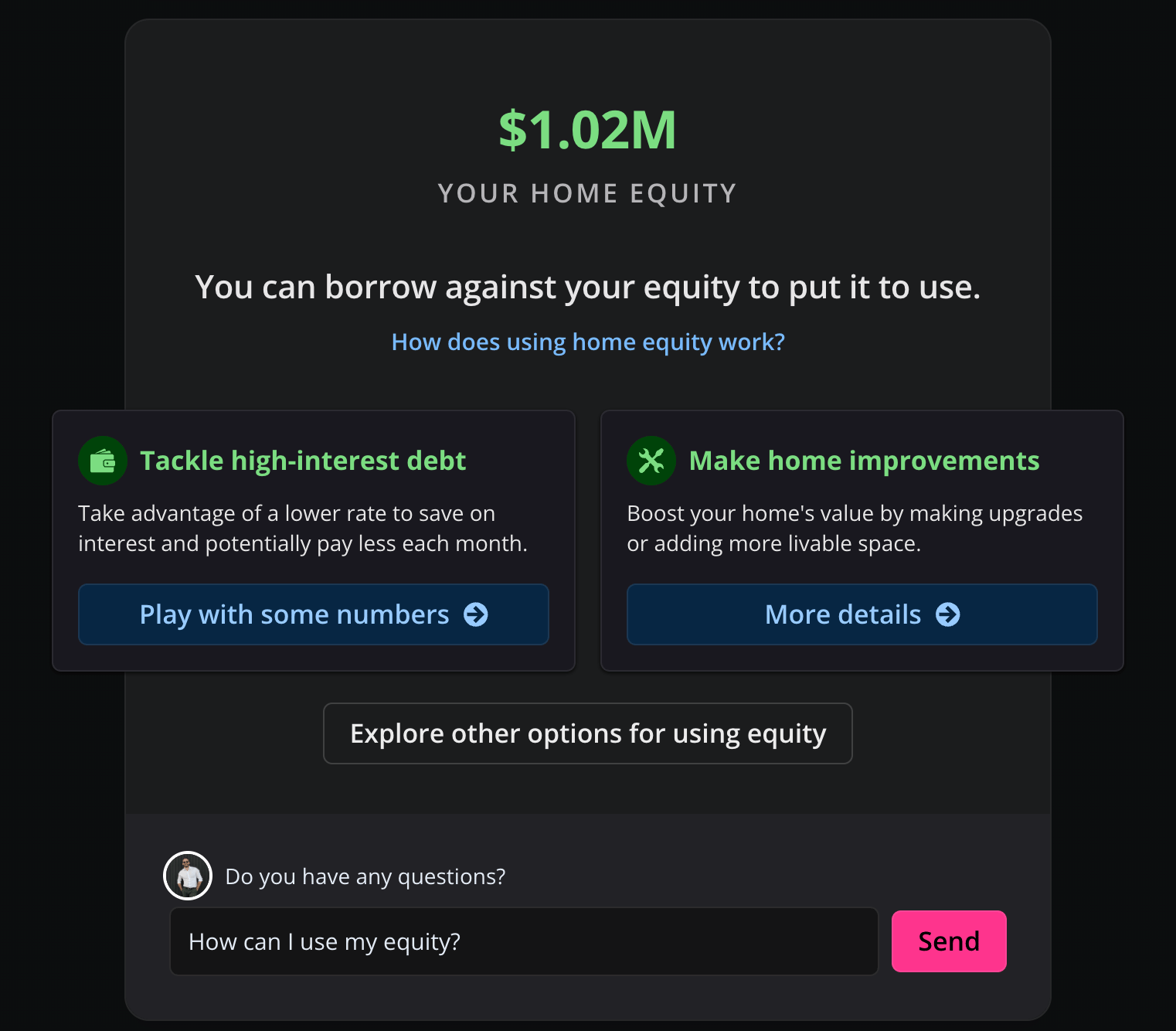Click the arrow icon beside More details

click(948, 614)
